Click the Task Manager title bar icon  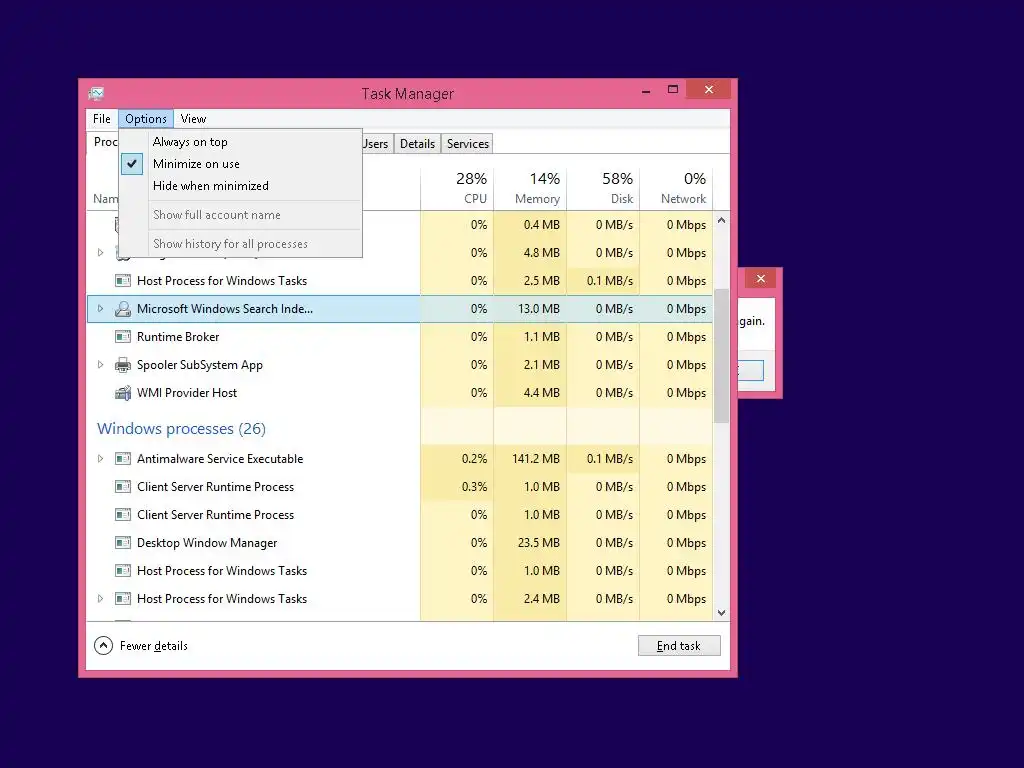click(96, 93)
